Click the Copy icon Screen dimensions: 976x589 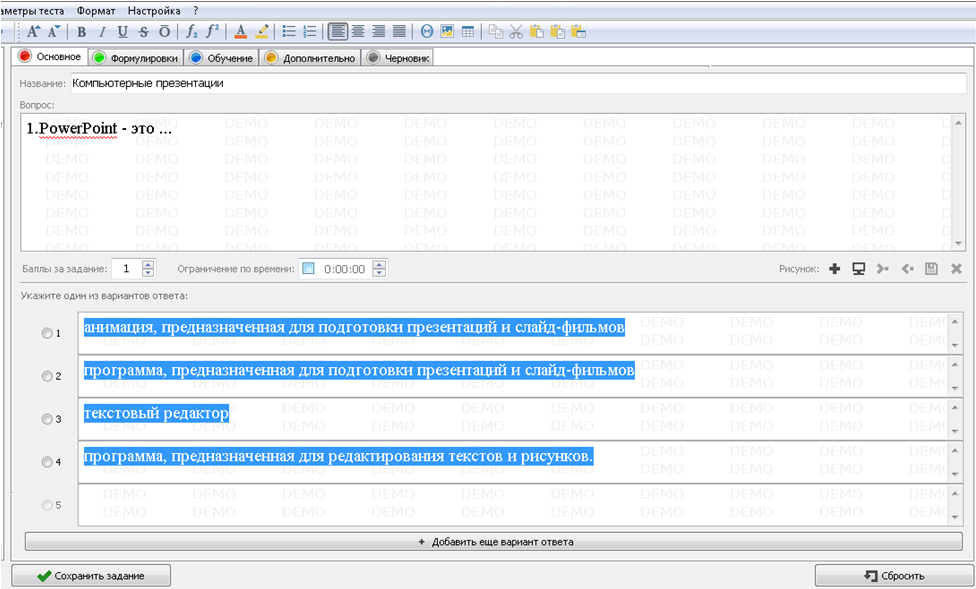pyautogui.click(x=496, y=32)
